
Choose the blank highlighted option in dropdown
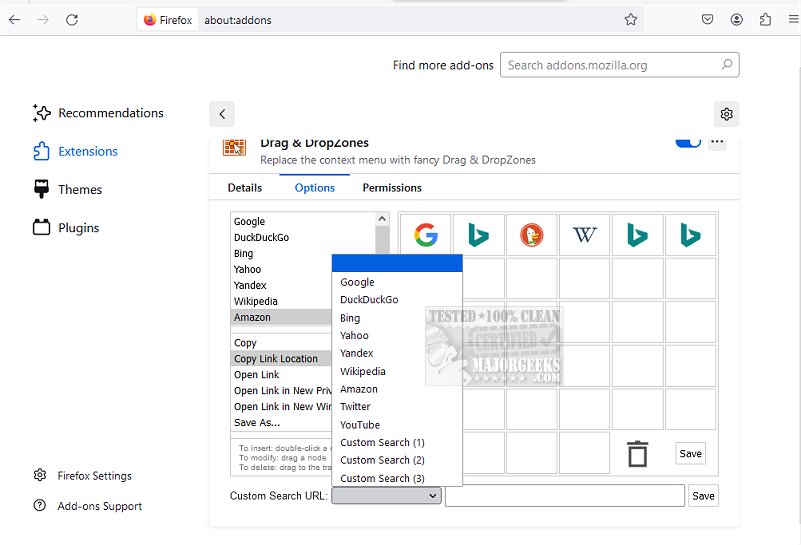click(397, 263)
